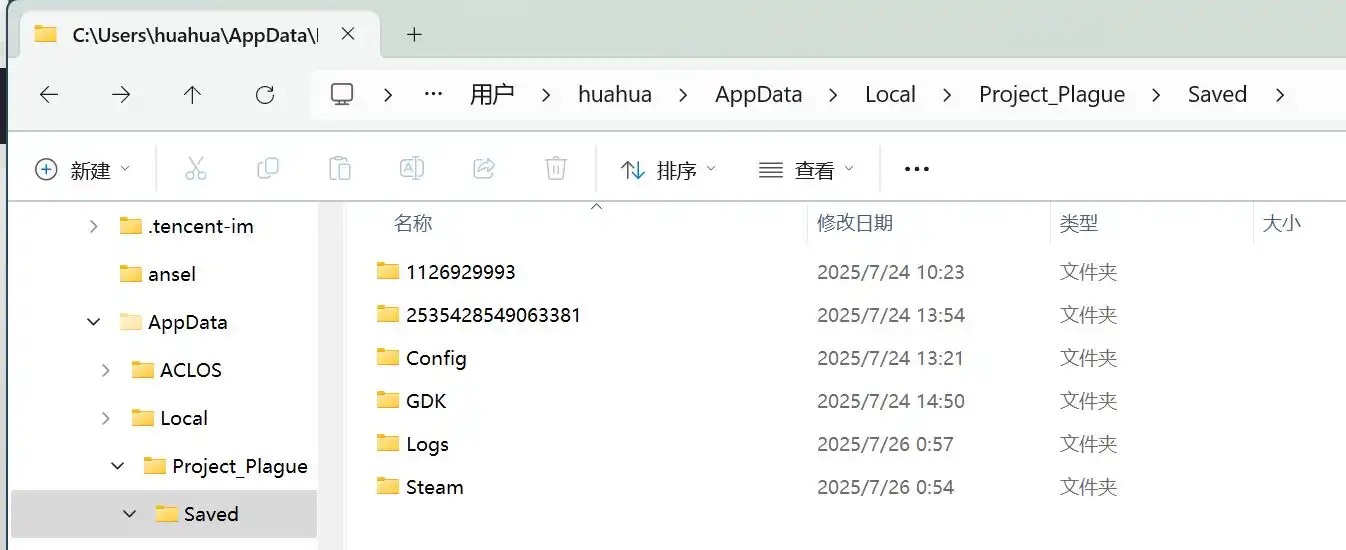
Task: Select the Logs folder
Action: click(427, 443)
